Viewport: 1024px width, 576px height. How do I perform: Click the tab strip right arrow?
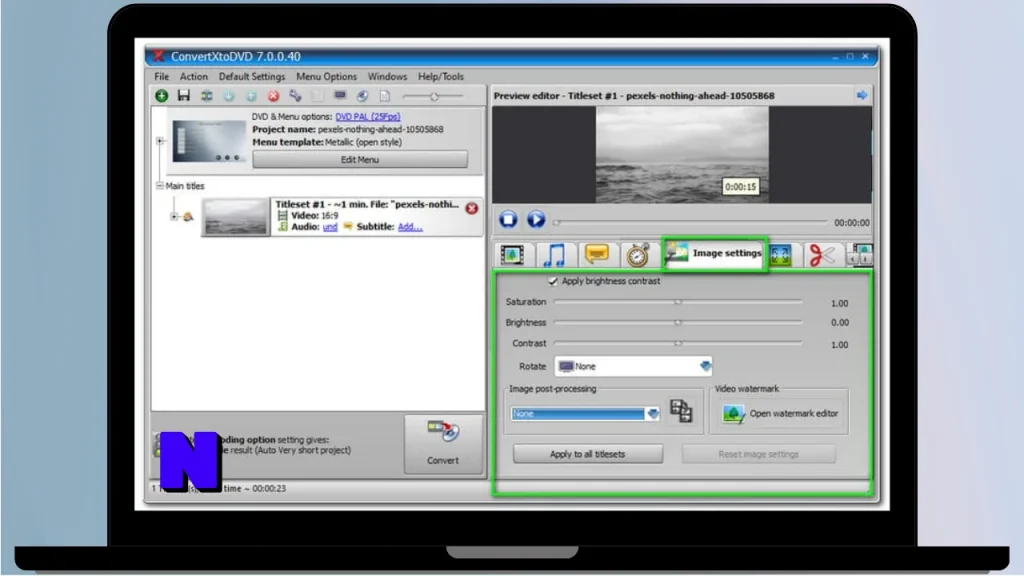coord(864,259)
